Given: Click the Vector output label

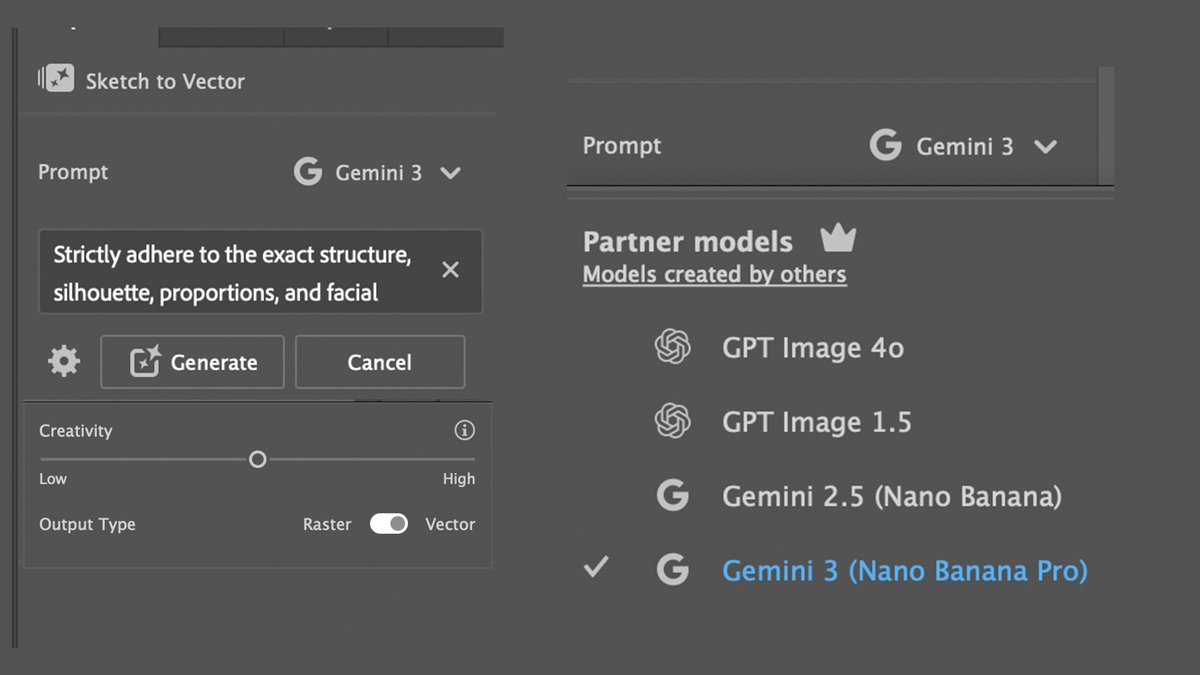Looking at the screenshot, I should point(450,524).
